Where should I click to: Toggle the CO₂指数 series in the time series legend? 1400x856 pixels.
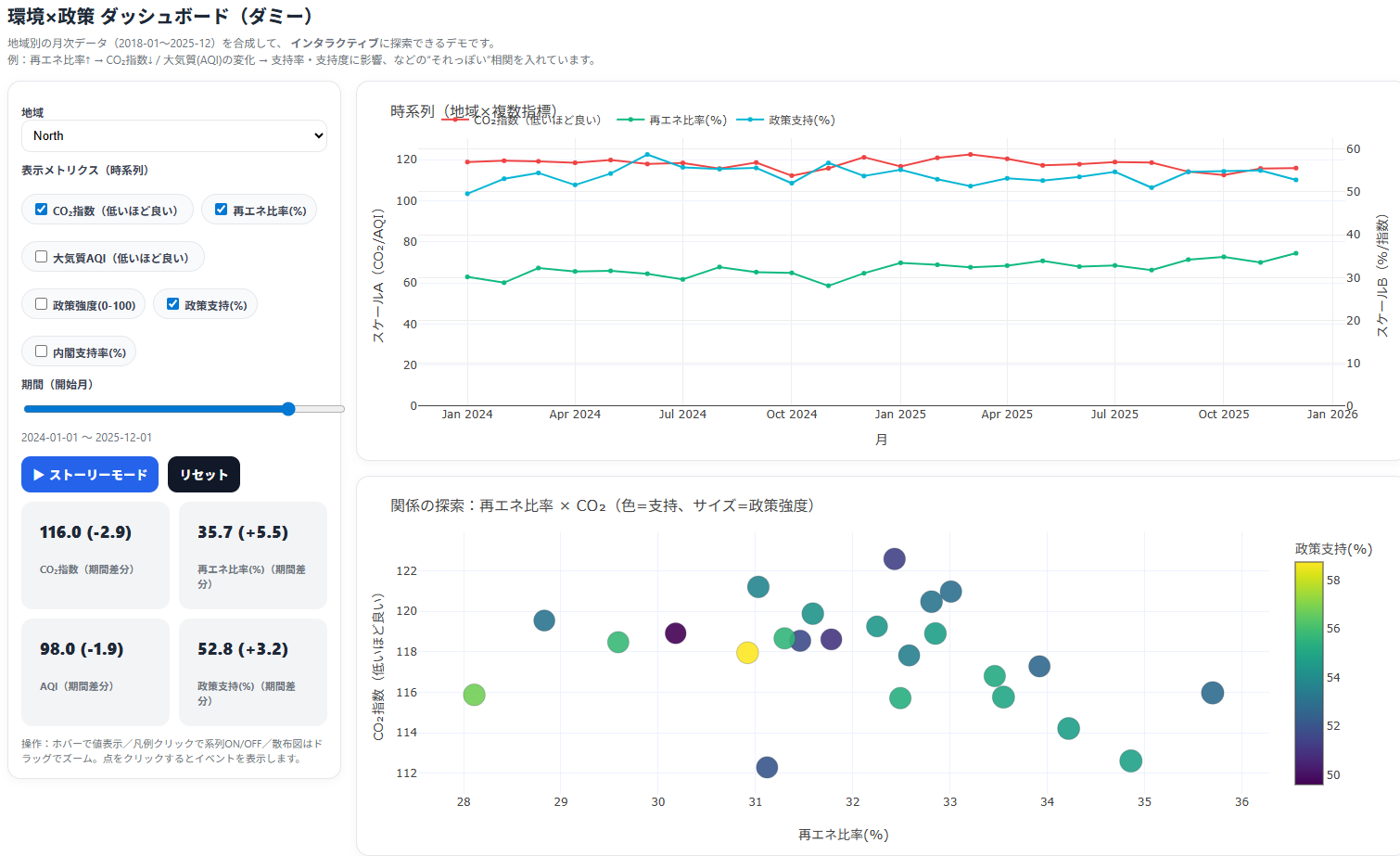coord(521,120)
